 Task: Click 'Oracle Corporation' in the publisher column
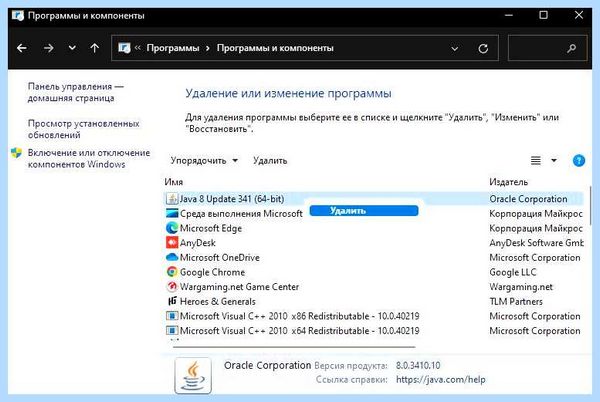[x=528, y=199]
